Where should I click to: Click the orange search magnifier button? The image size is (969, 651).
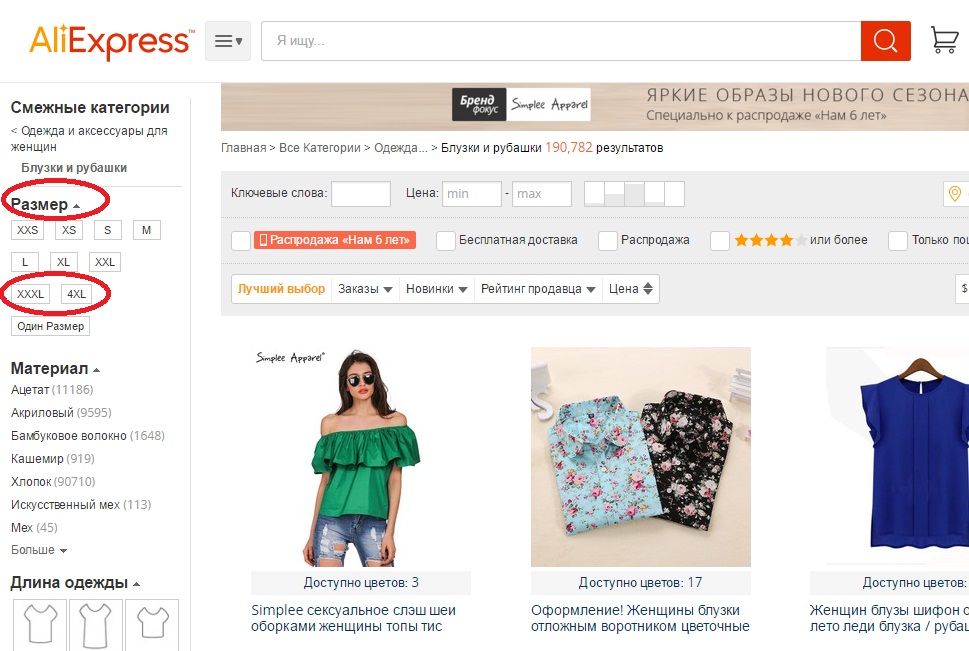click(x=885, y=41)
